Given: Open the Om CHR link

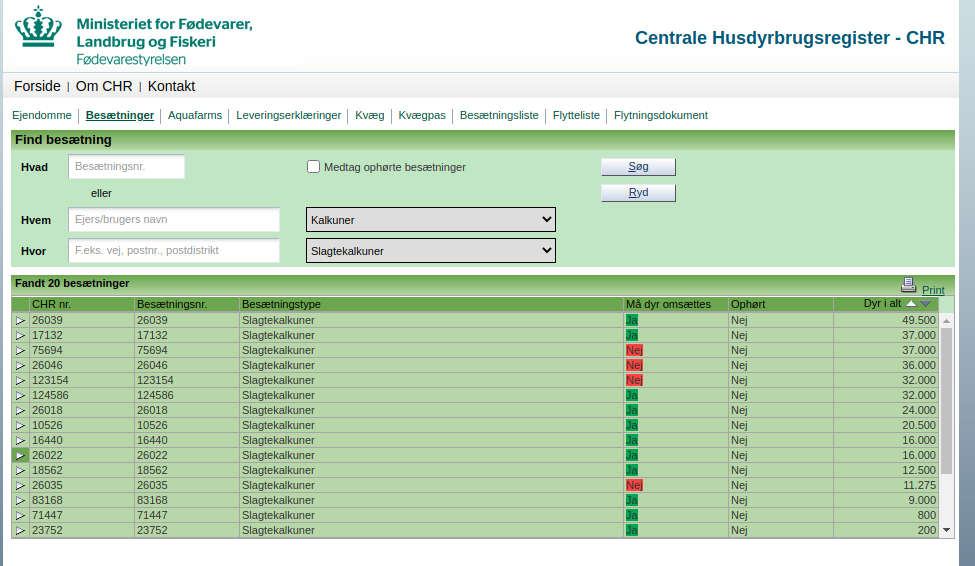Looking at the screenshot, I should pyautogui.click(x=104, y=86).
